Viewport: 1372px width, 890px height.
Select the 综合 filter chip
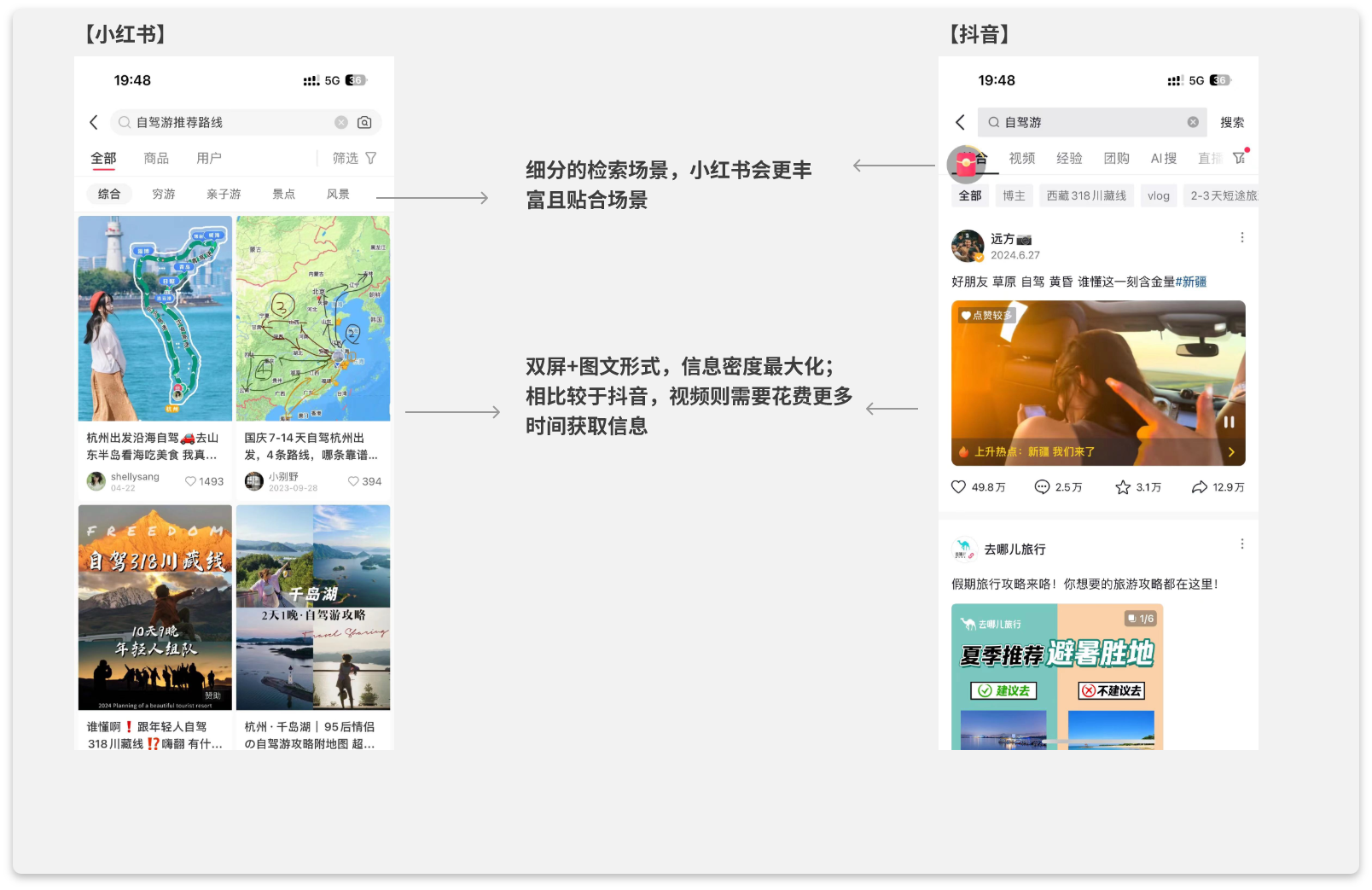109,194
